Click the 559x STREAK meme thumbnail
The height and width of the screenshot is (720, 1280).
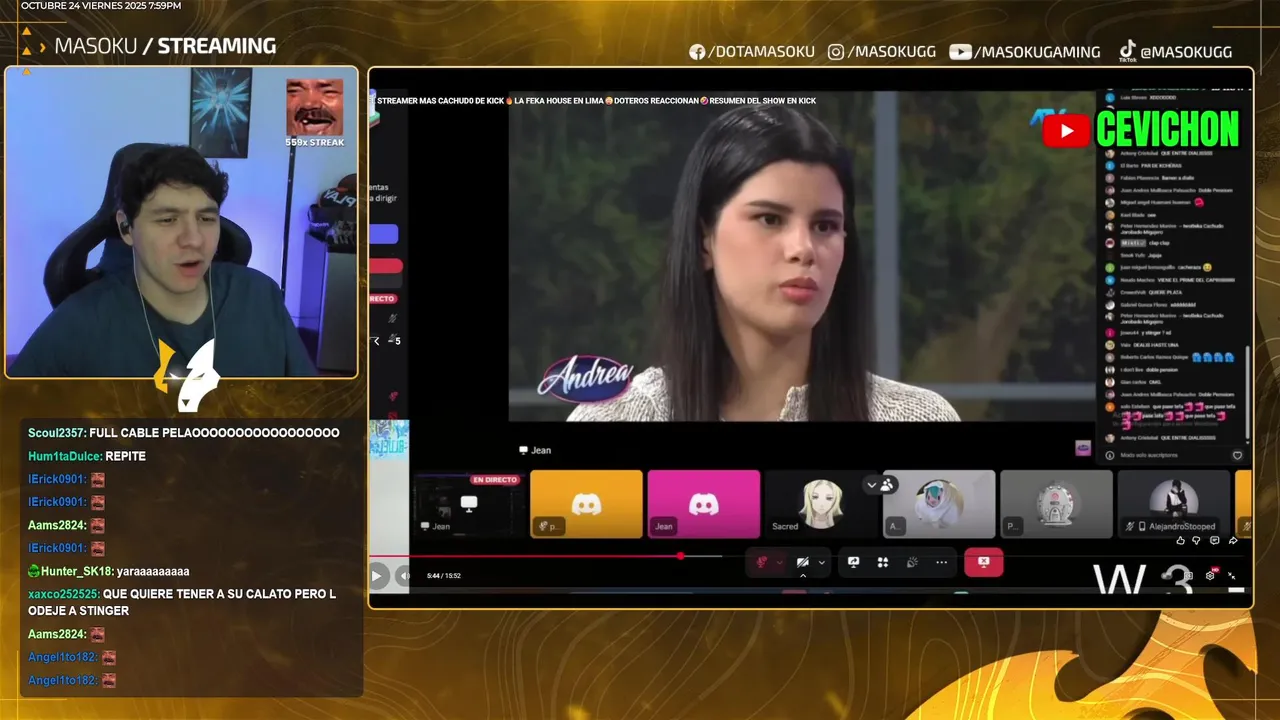tap(315, 108)
